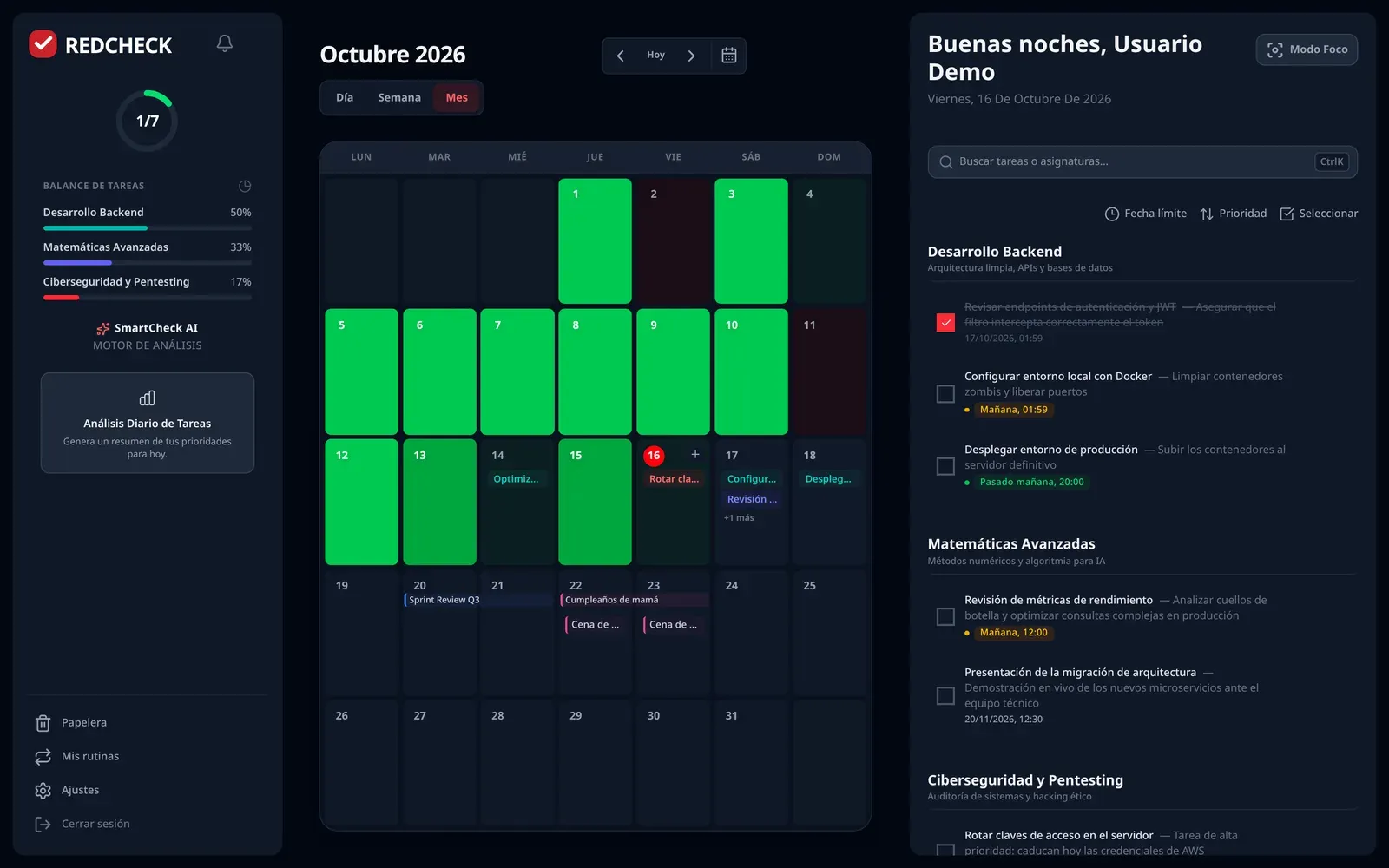Click the Desarrollo Backend progress bar
The width and height of the screenshot is (1389, 868).
pos(148,228)
